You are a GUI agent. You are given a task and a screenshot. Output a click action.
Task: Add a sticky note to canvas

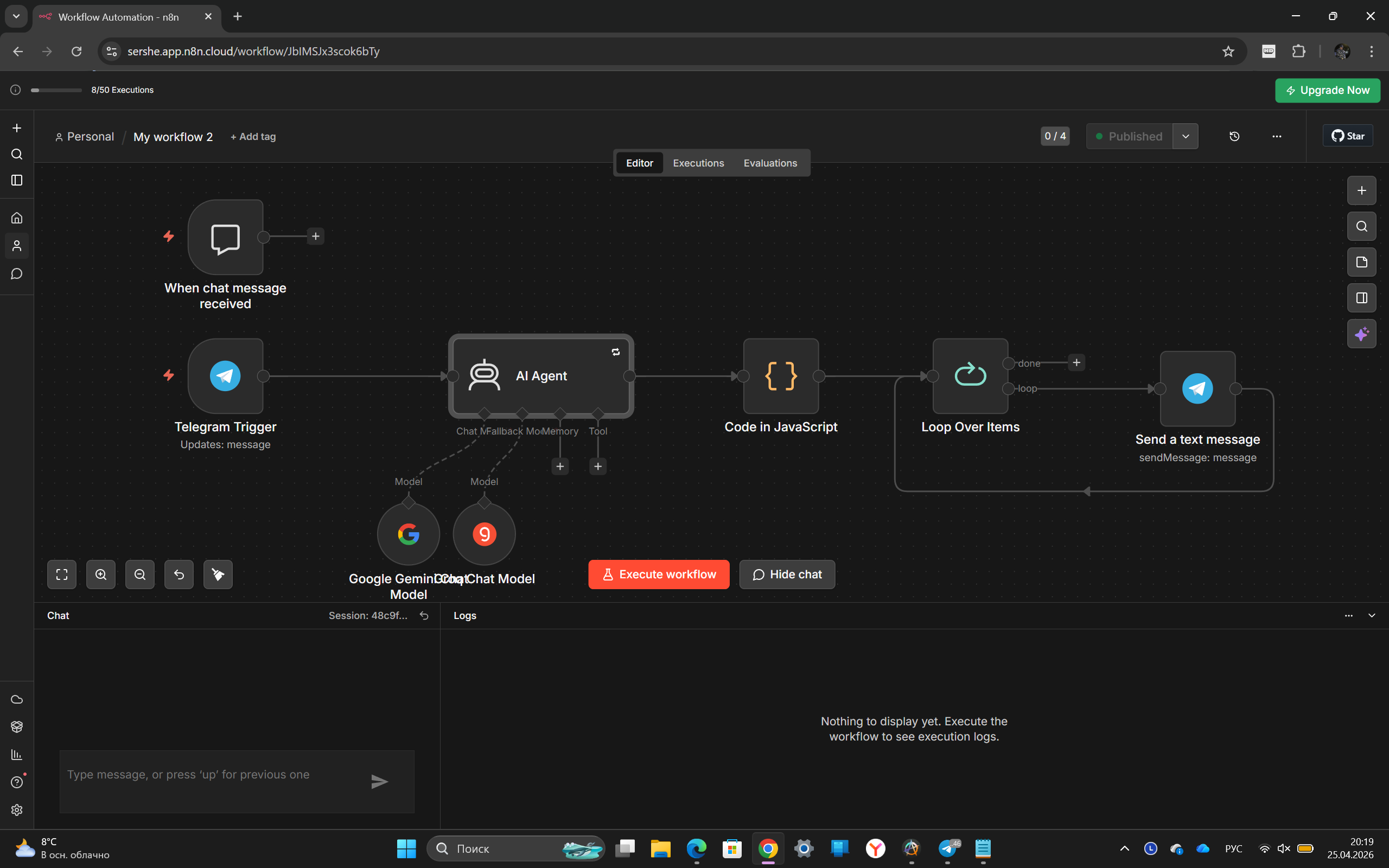1361,263
